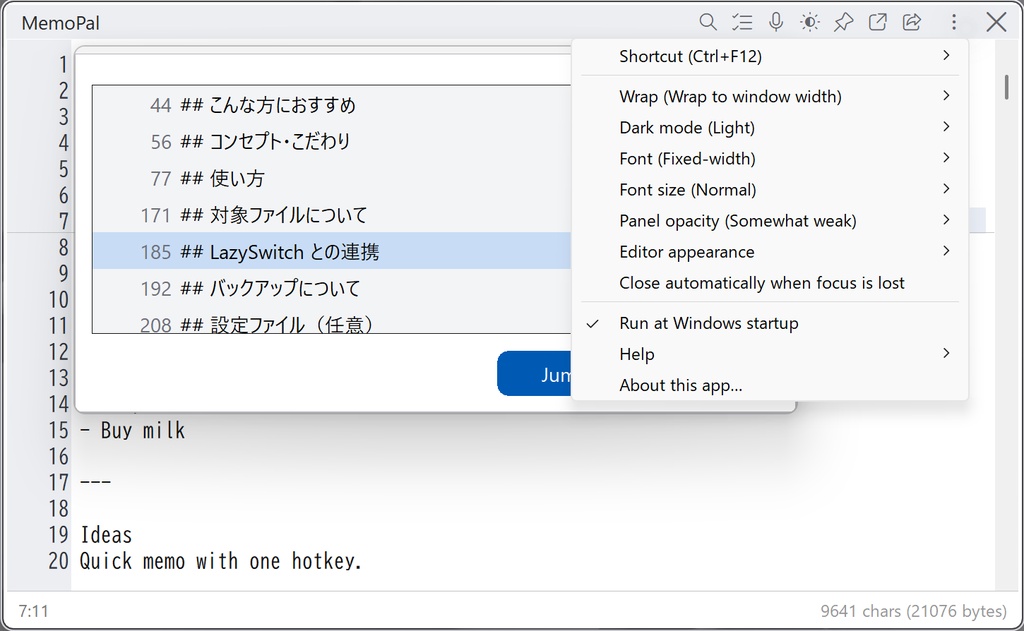
Task: Expand arrow beside Dark mode entry
Action: pos(946,127)
